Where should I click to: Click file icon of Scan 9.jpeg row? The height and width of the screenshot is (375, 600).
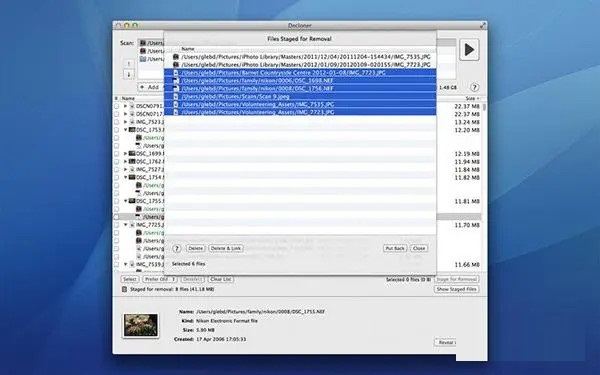[x=176, y=96]
